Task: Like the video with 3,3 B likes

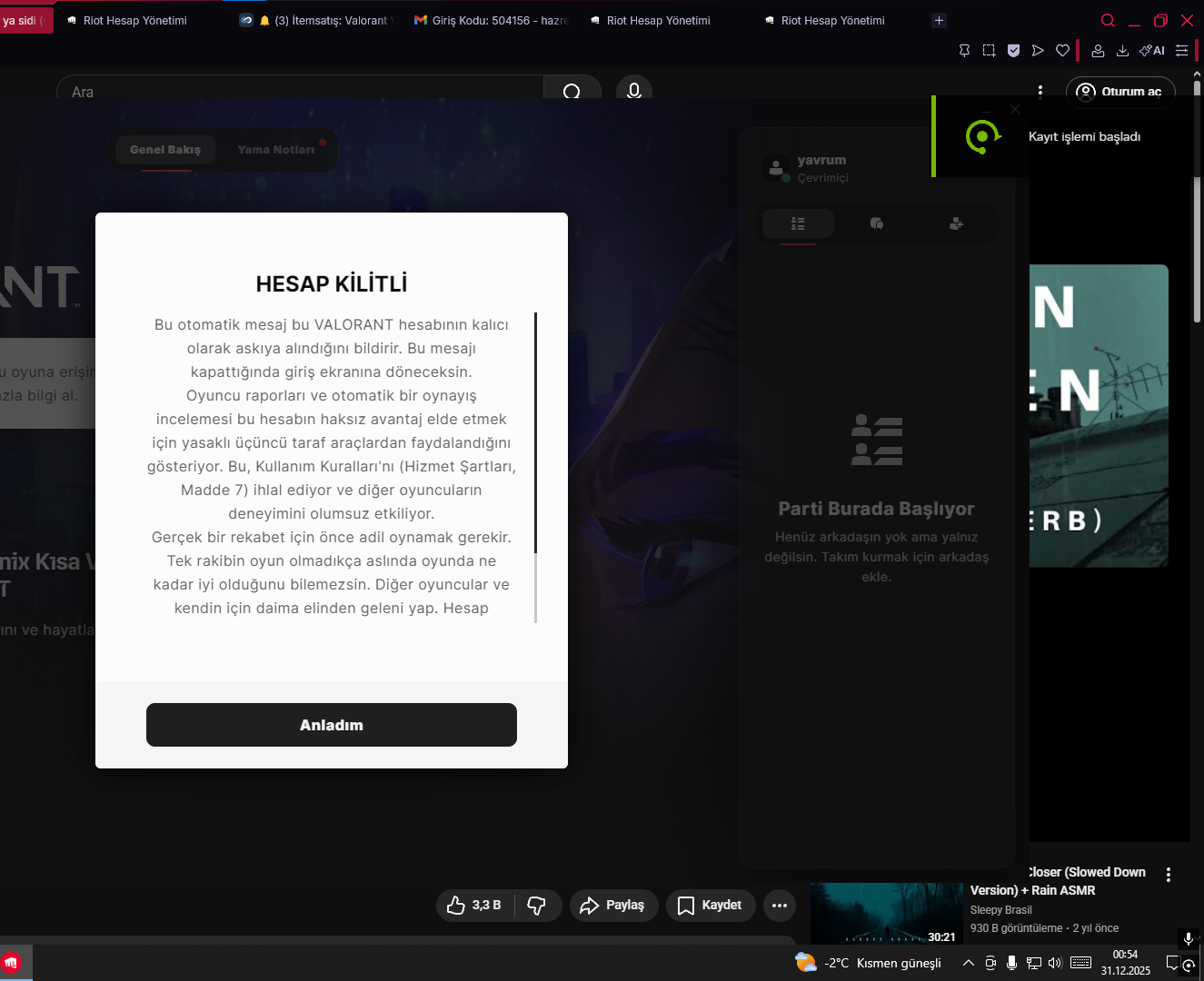Action: pyautogui.click(x=474, y=906)
